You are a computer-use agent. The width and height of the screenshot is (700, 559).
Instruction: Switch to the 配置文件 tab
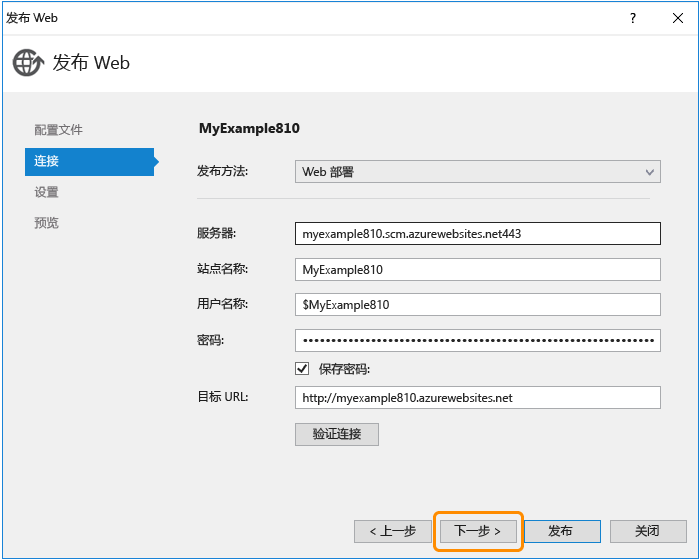click(x=58, y=130)
